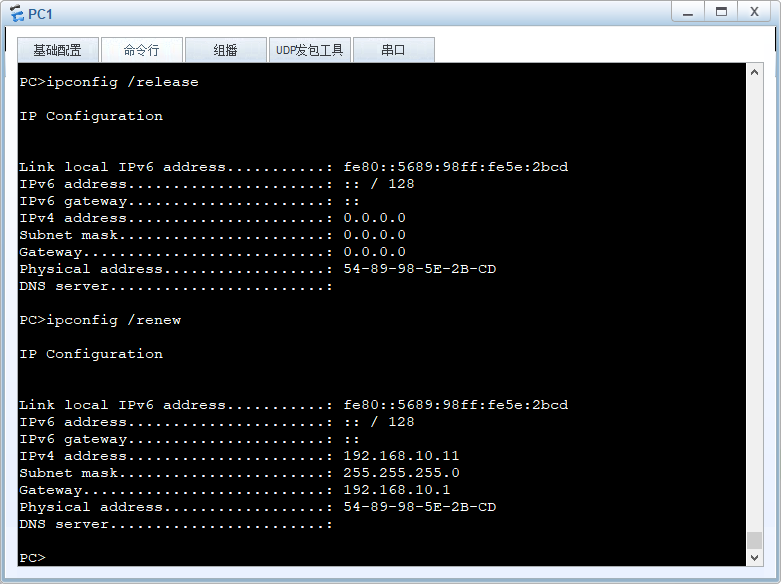This screenshot has height=584, width=781.
Task: Click the second 'IP Configuration' heading
Action: click(x=91, y=354)
